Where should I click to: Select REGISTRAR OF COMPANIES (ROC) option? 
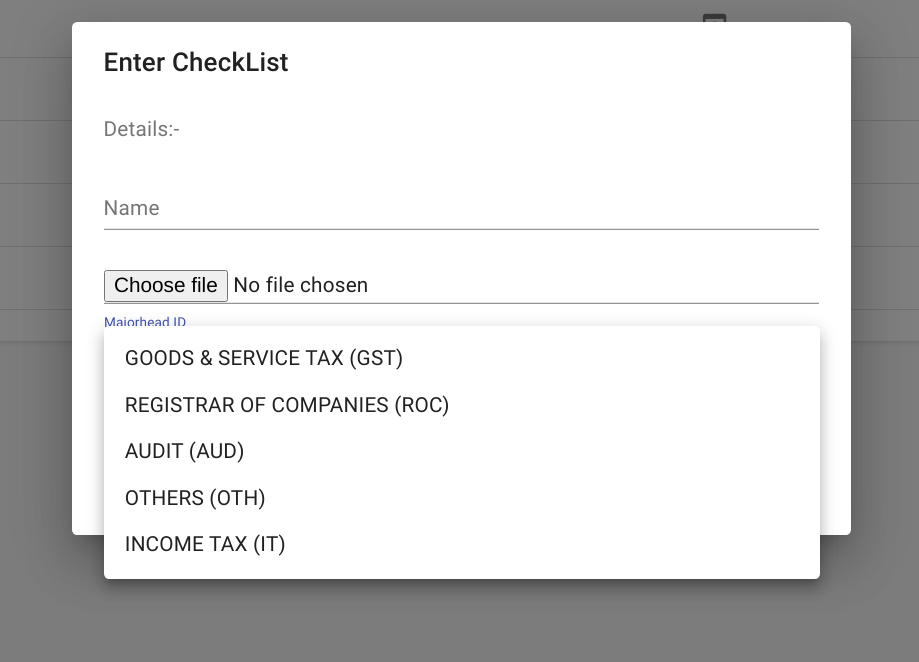[287, 405]
